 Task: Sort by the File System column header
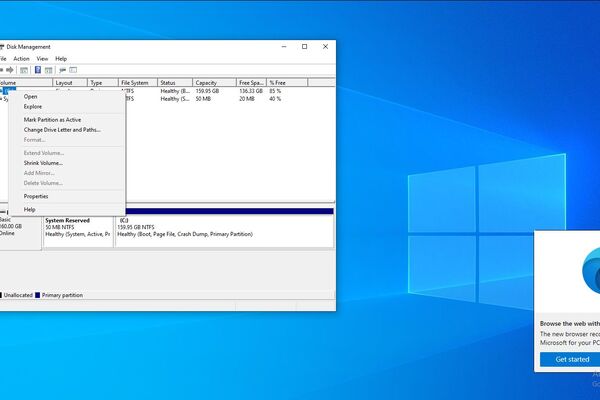[134, 83]
